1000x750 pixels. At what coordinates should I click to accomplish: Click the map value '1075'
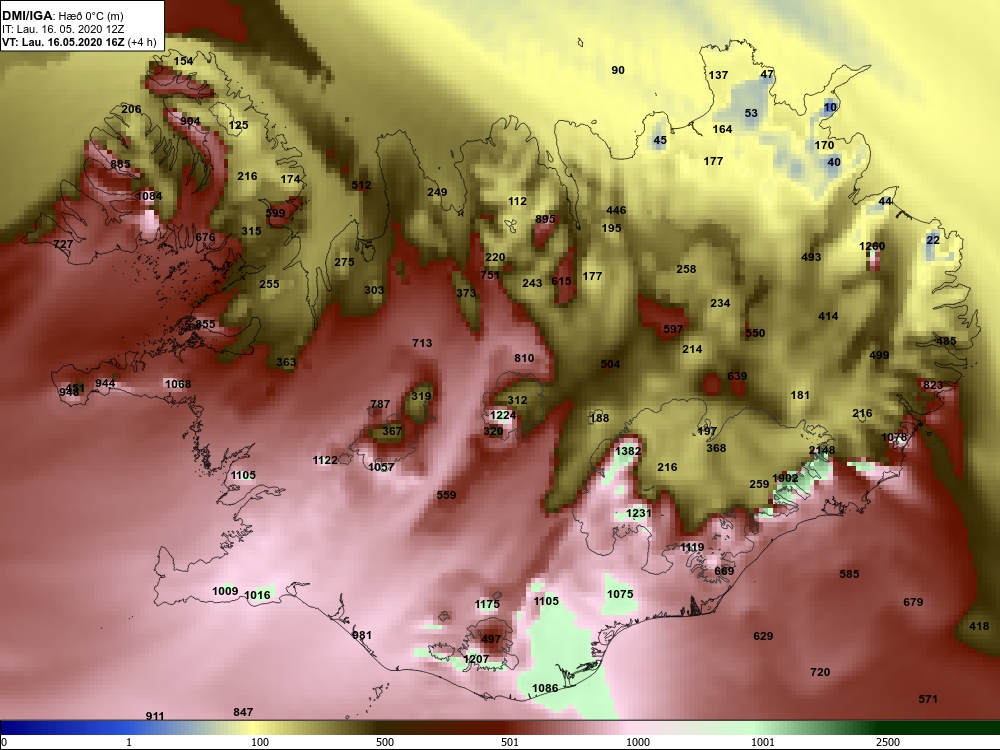pos(620,594)
